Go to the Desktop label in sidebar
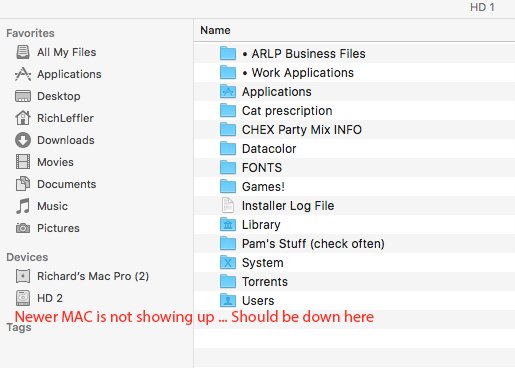This screenshot has height=368, width=515. point(59,96)
